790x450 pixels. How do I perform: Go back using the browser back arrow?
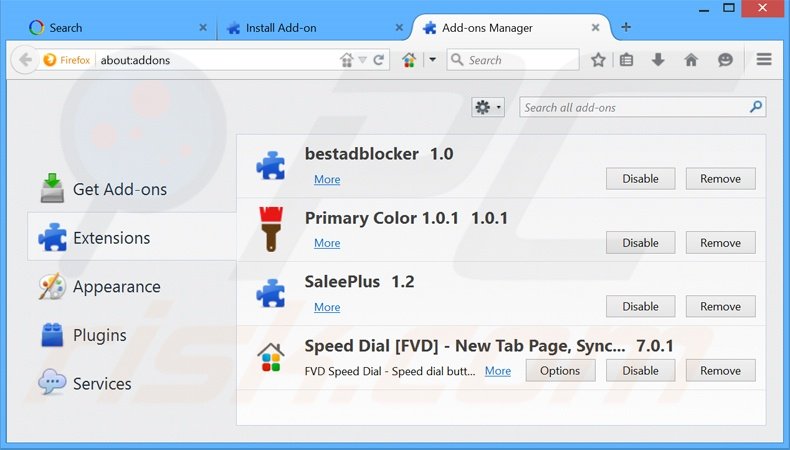[25, 60]
